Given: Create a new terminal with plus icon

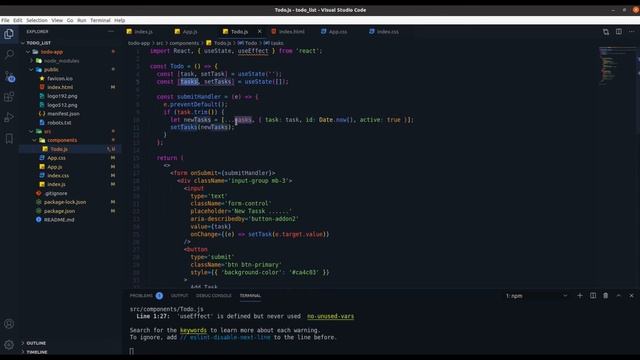Looking at the screenshot, I should point(580,296).
